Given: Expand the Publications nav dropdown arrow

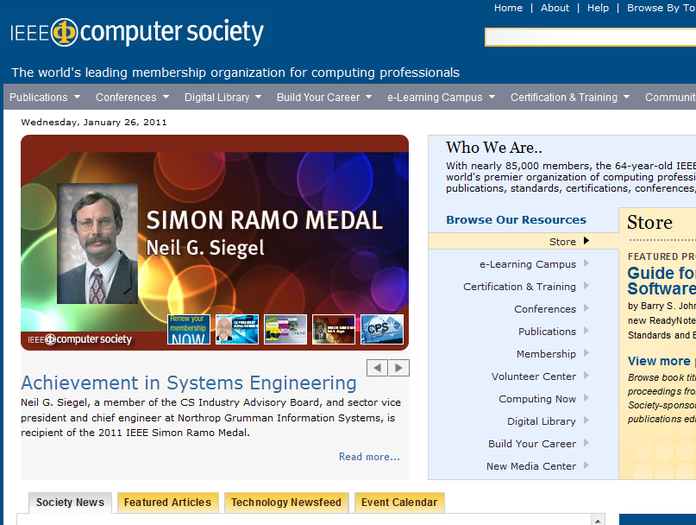Looking at the screenshot, I should 77,96.
